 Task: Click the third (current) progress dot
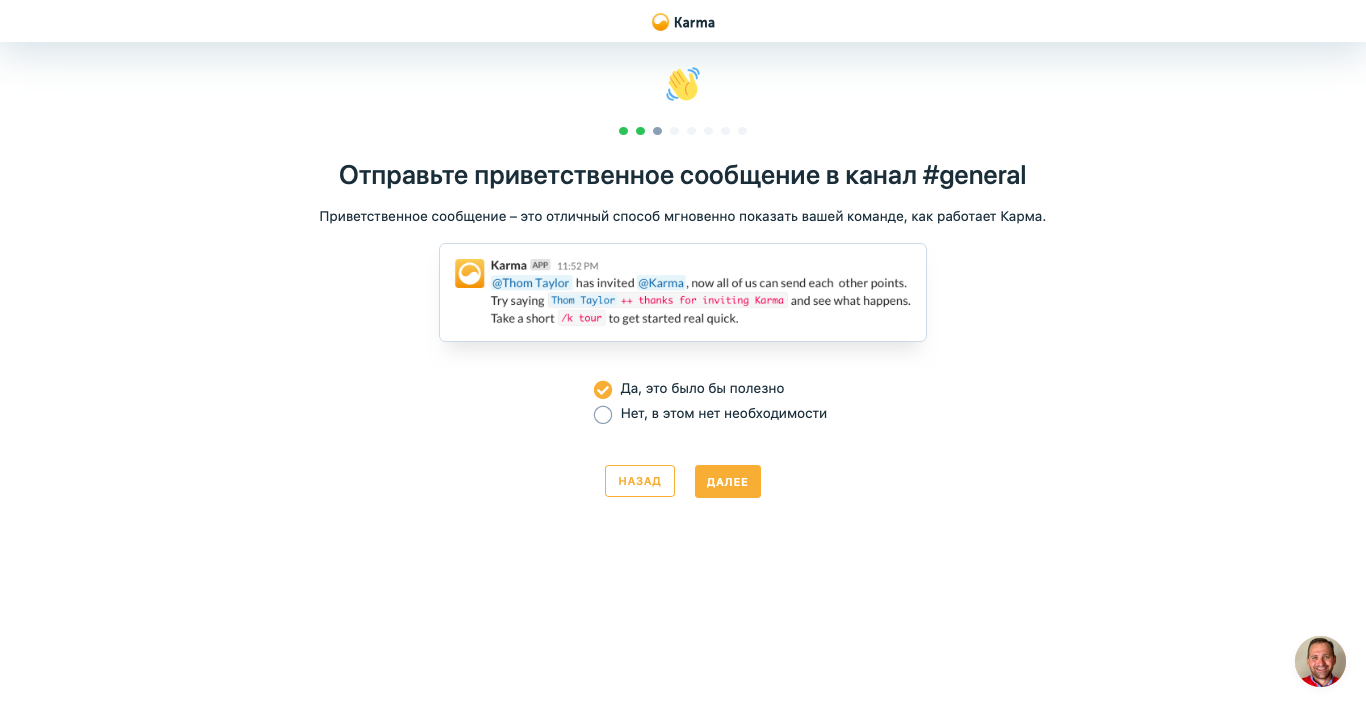tap(658, 131)
